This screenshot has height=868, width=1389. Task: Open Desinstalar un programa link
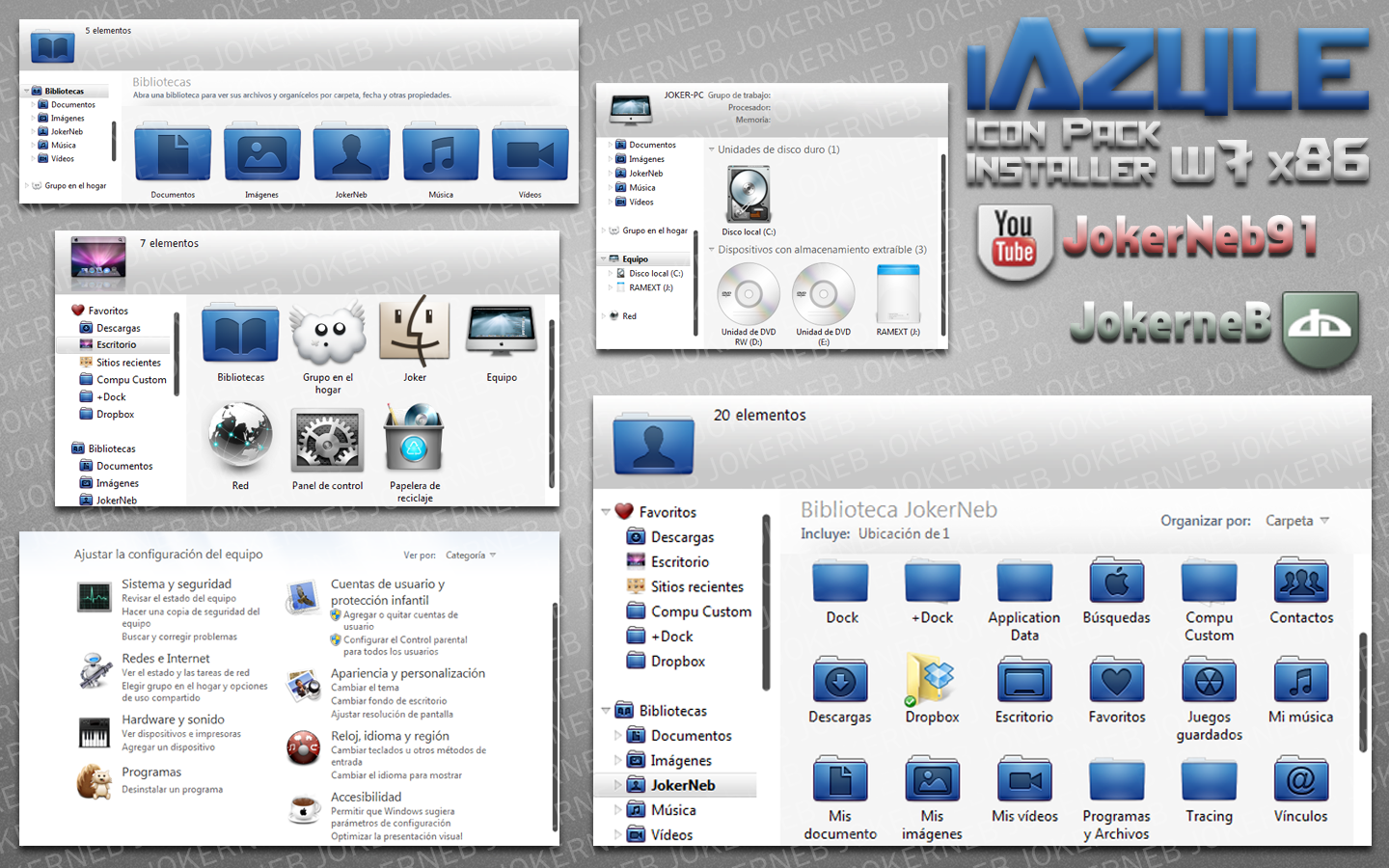pos(172,790)
